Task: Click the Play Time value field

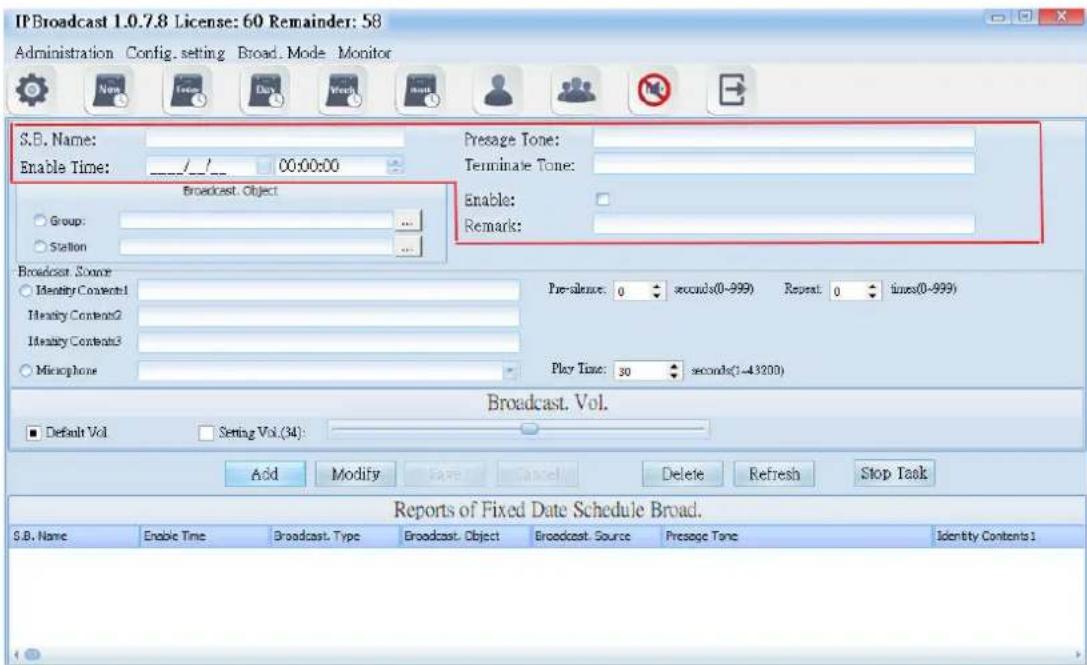Action: tap(641, 371)
